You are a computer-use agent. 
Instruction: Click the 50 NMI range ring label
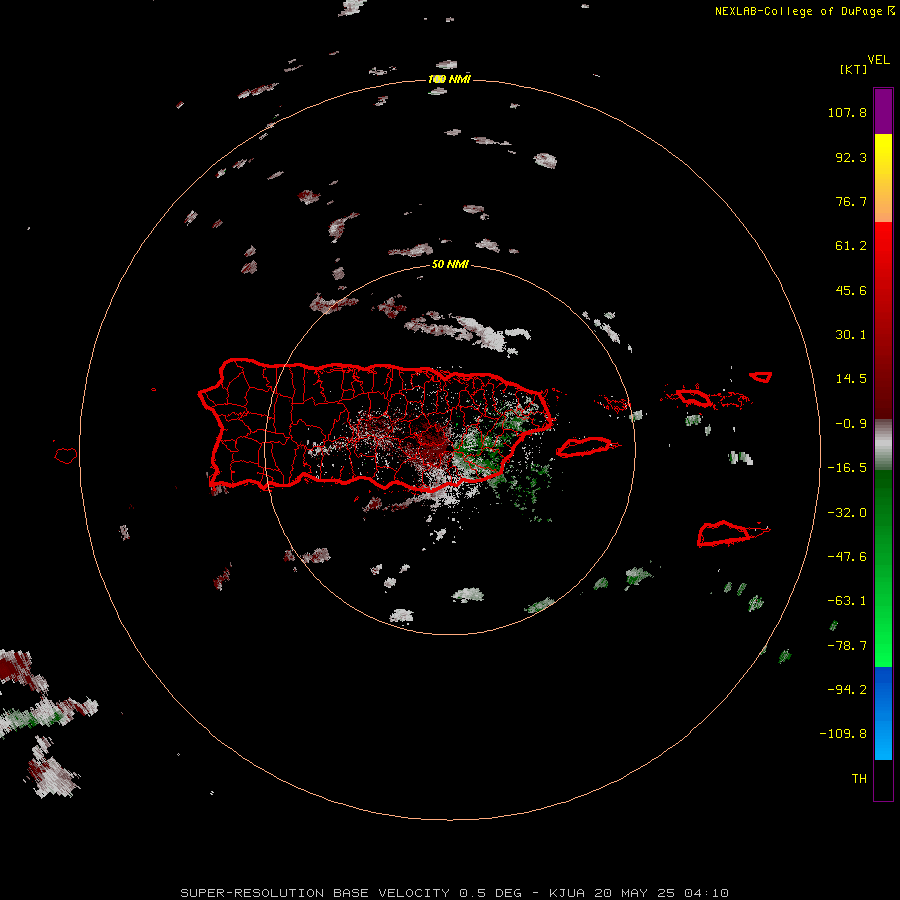(x=450, y=264)
